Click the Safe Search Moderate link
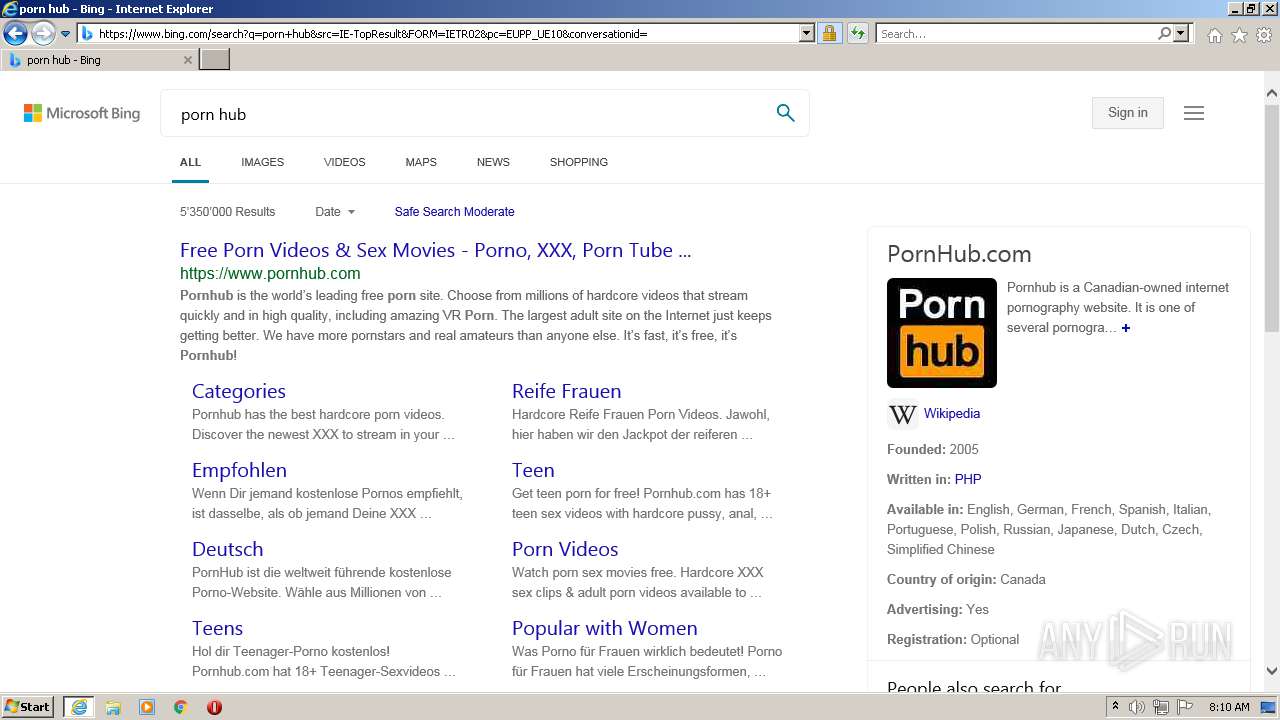 tap(454, 212)
